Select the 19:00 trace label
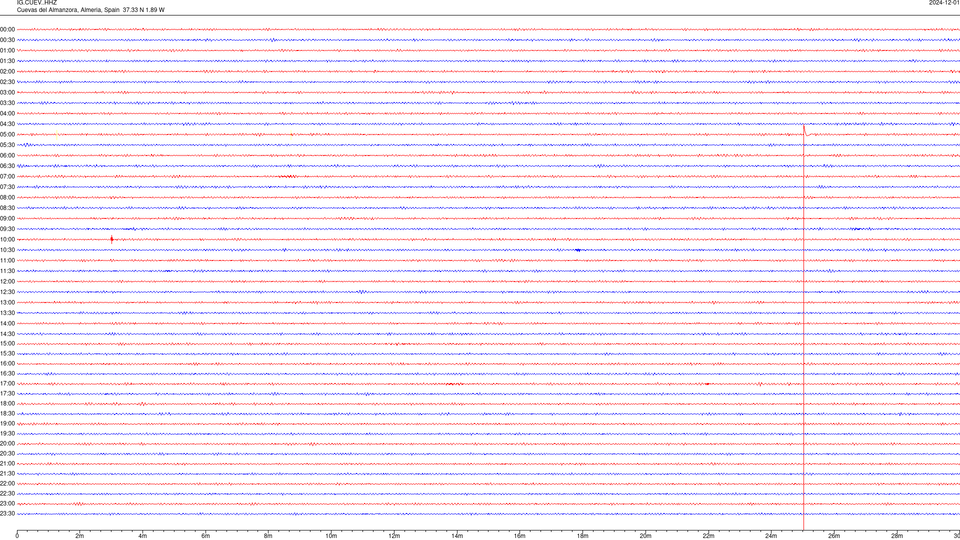 pyautogui.click(x=7, y=424)
